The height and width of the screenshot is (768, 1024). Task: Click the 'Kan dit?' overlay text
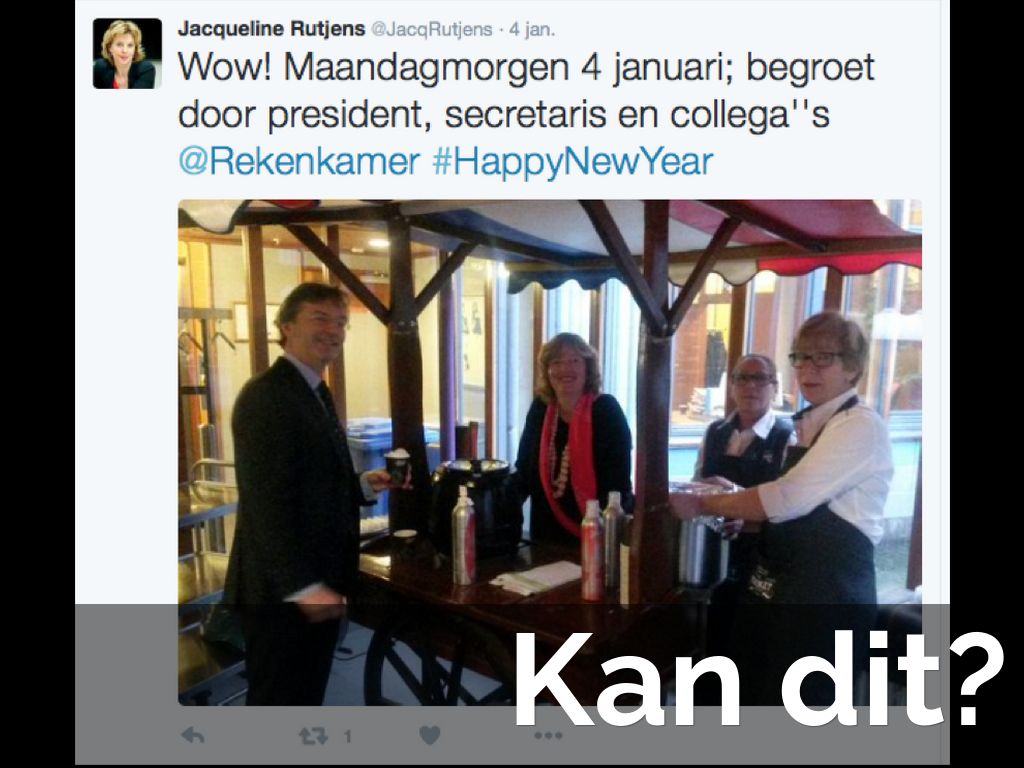coord(759,680)
